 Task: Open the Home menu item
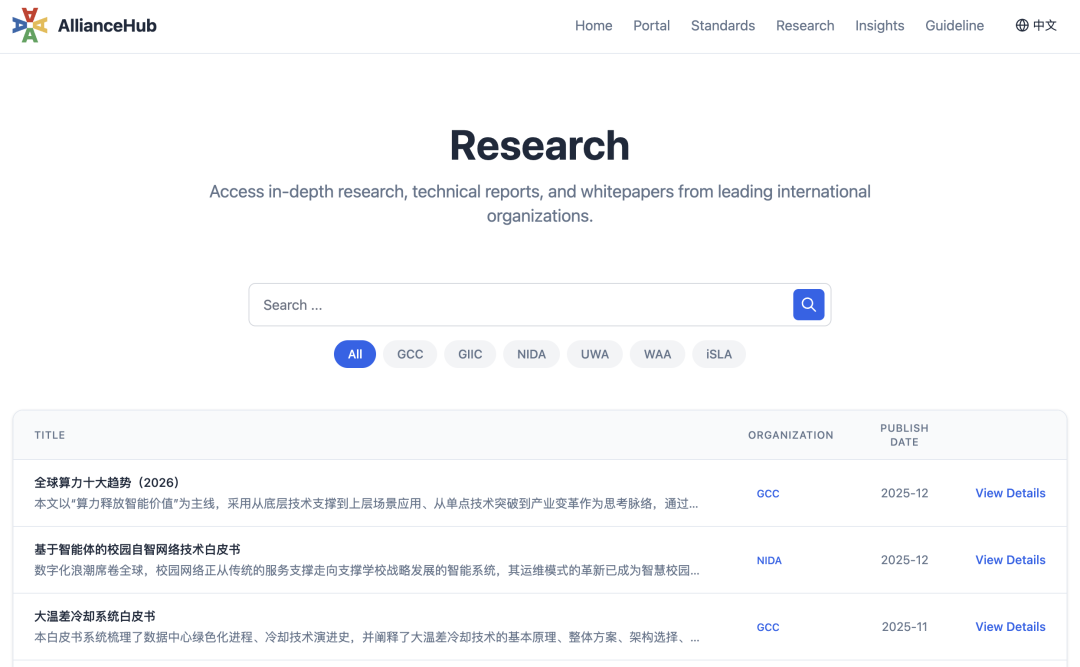click(593, 25)
